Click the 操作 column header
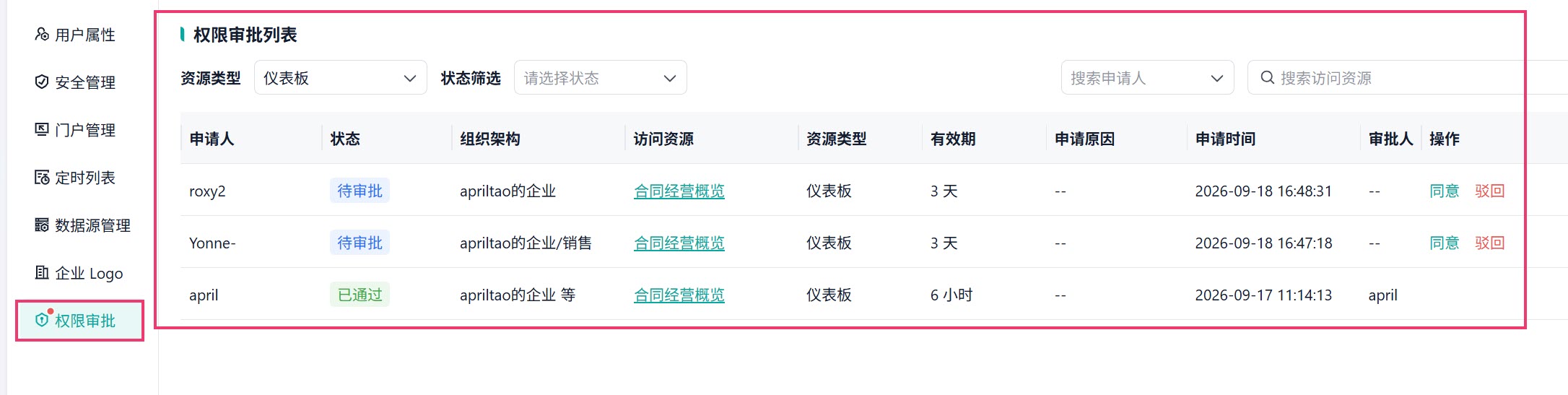The image size is (1568, 395). 1445,139
